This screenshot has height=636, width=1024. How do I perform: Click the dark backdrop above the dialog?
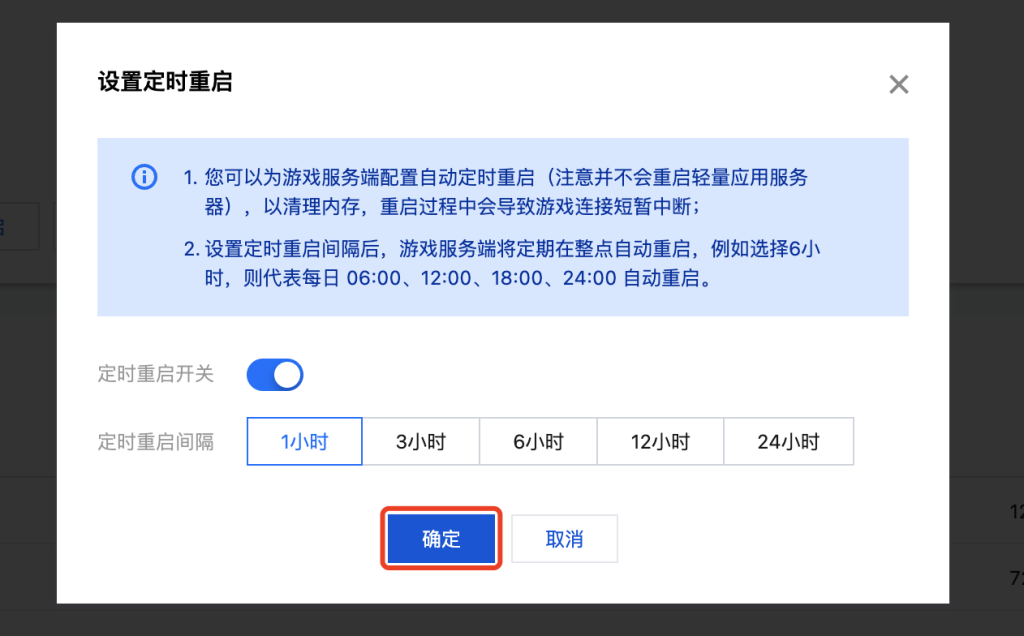pos(500,10)
